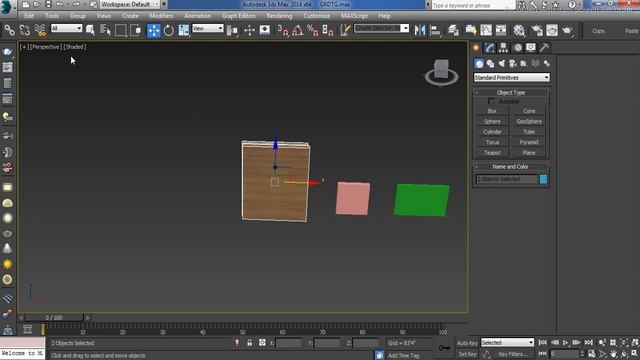640x360 pixels.
Task: Click the Teapot primitive button
Action: [492, 153]
